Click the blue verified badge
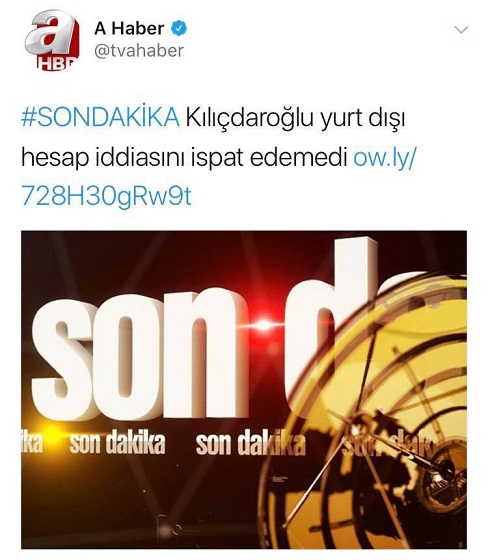The image size is (488, 560). (179, 28)
